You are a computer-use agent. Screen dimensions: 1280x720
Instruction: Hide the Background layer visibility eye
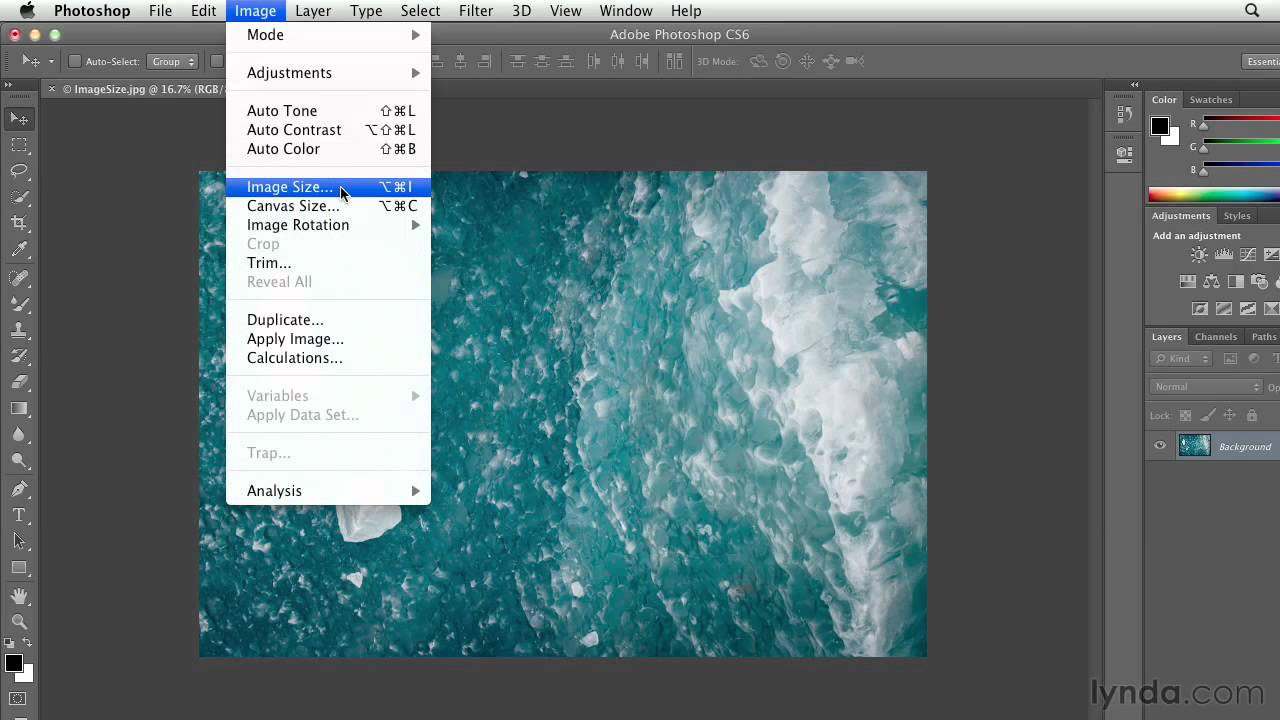click(x=1160, y=446)
